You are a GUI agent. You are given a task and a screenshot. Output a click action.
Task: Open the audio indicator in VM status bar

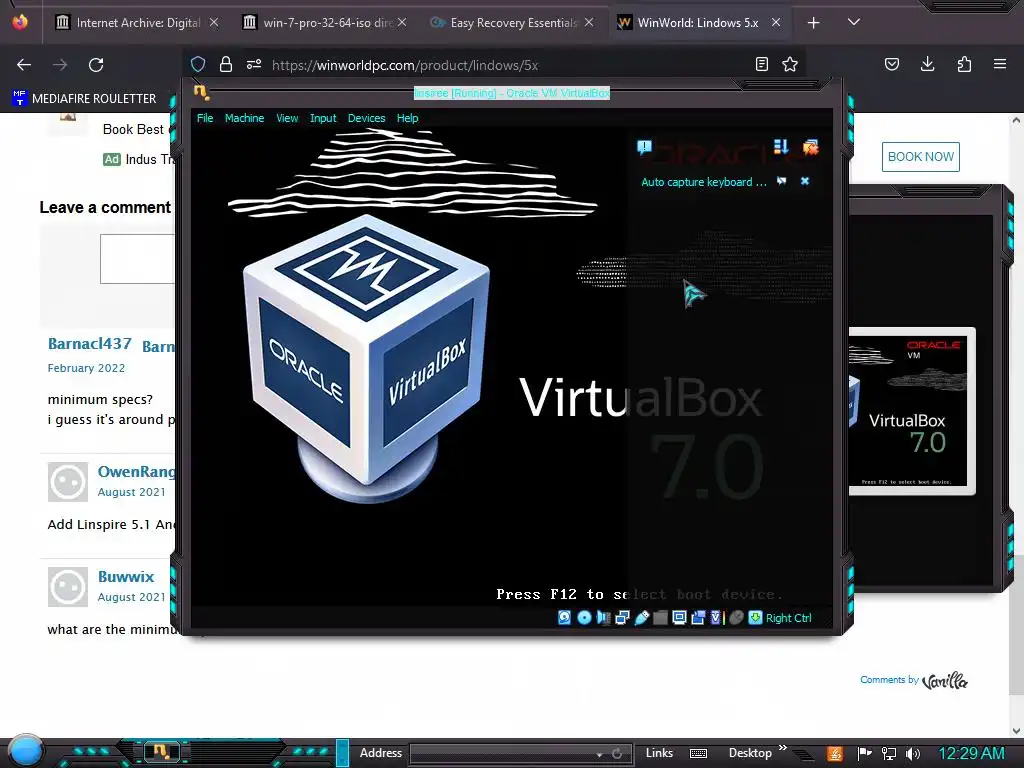pos(603,618)
